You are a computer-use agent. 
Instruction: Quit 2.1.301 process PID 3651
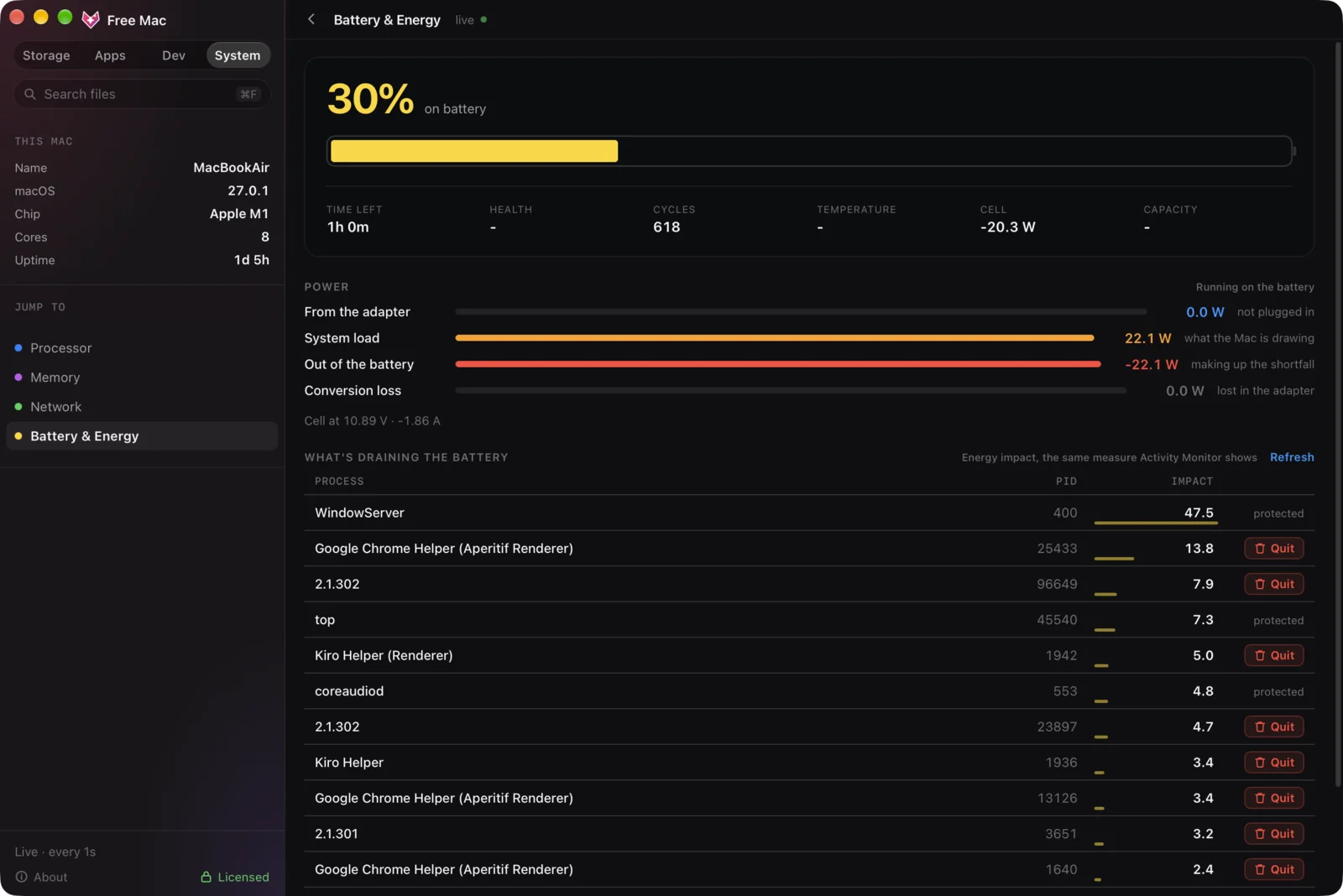1274,834
